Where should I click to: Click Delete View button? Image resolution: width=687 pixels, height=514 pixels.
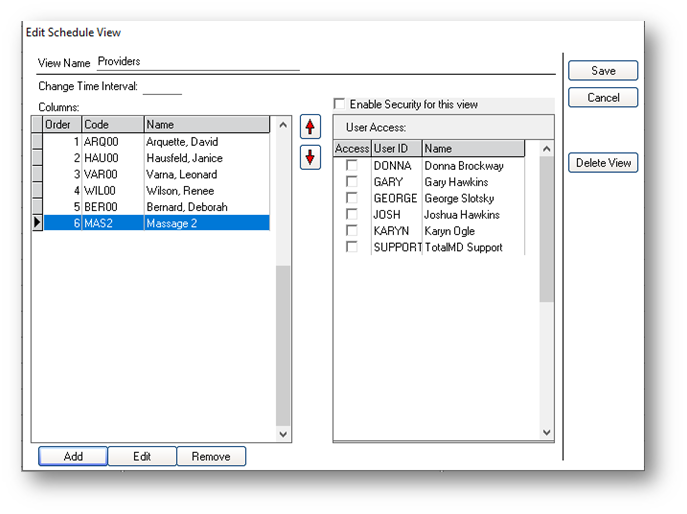[x=603, y=163]
